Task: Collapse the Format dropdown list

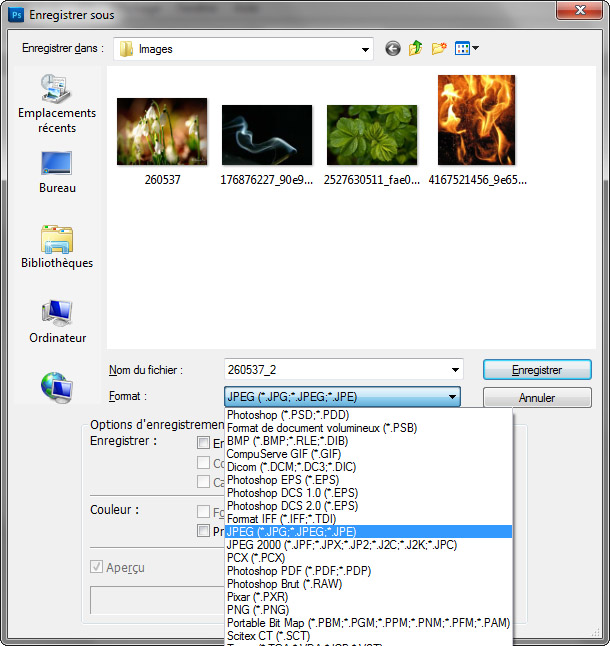Action: pyautogui.click(x=452, y=397)
